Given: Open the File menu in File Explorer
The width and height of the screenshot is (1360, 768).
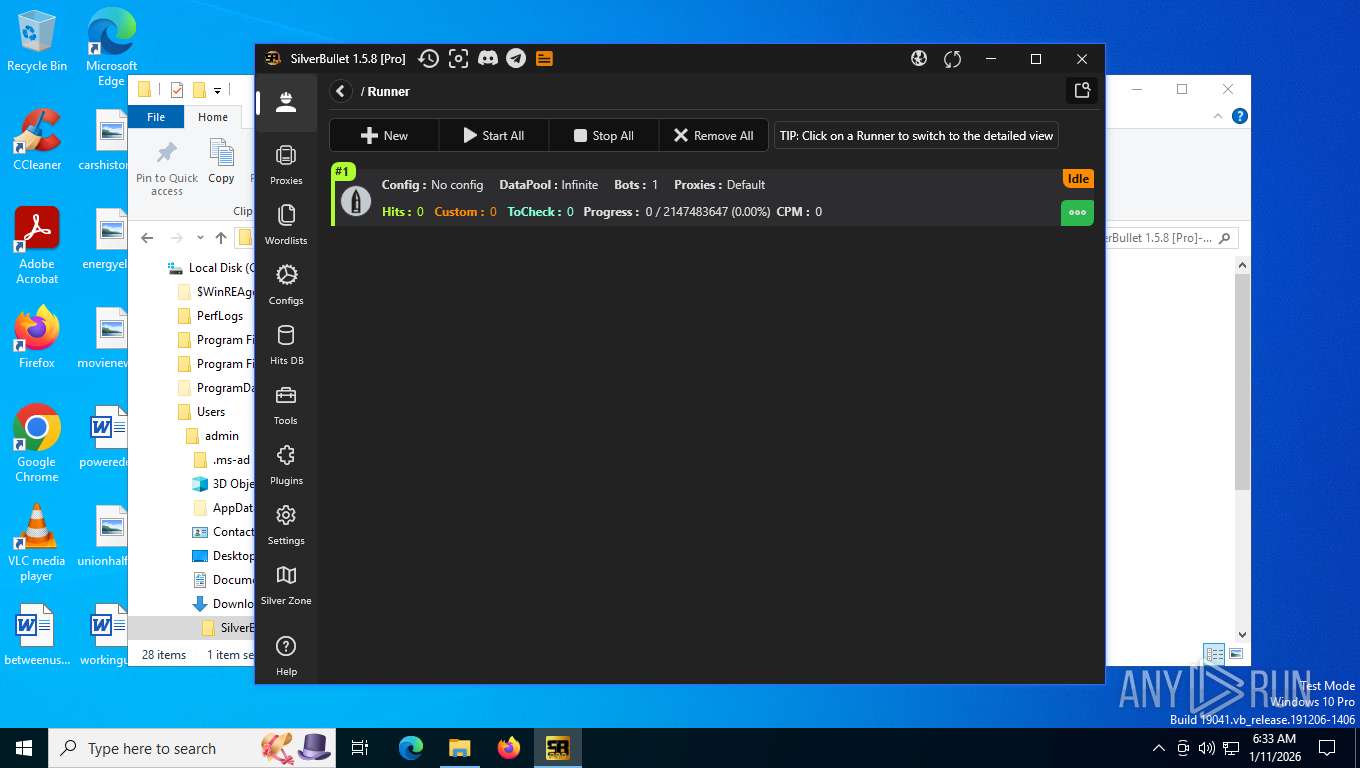Looking at the screenshot, I should click(156, 117).
